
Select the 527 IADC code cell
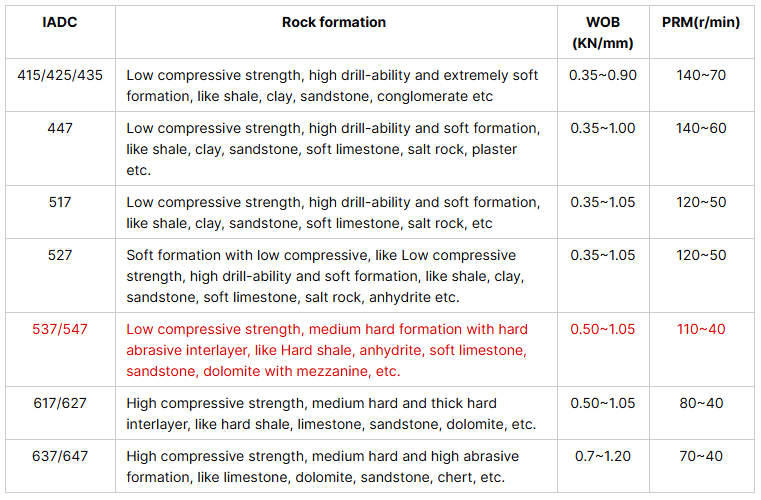coord(60,255)
